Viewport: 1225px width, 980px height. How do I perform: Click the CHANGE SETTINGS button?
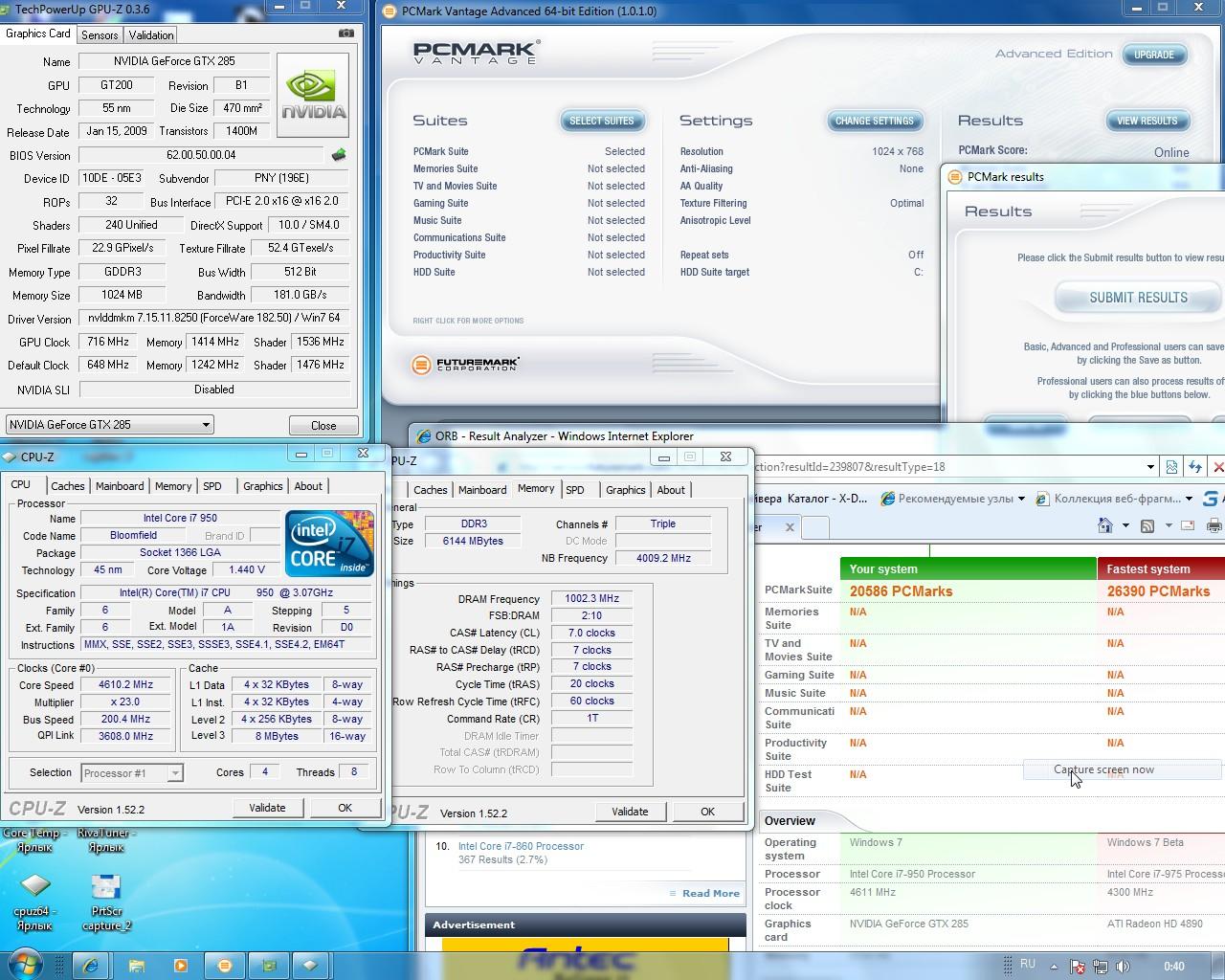pyautogui.click(x=875, y=121)
